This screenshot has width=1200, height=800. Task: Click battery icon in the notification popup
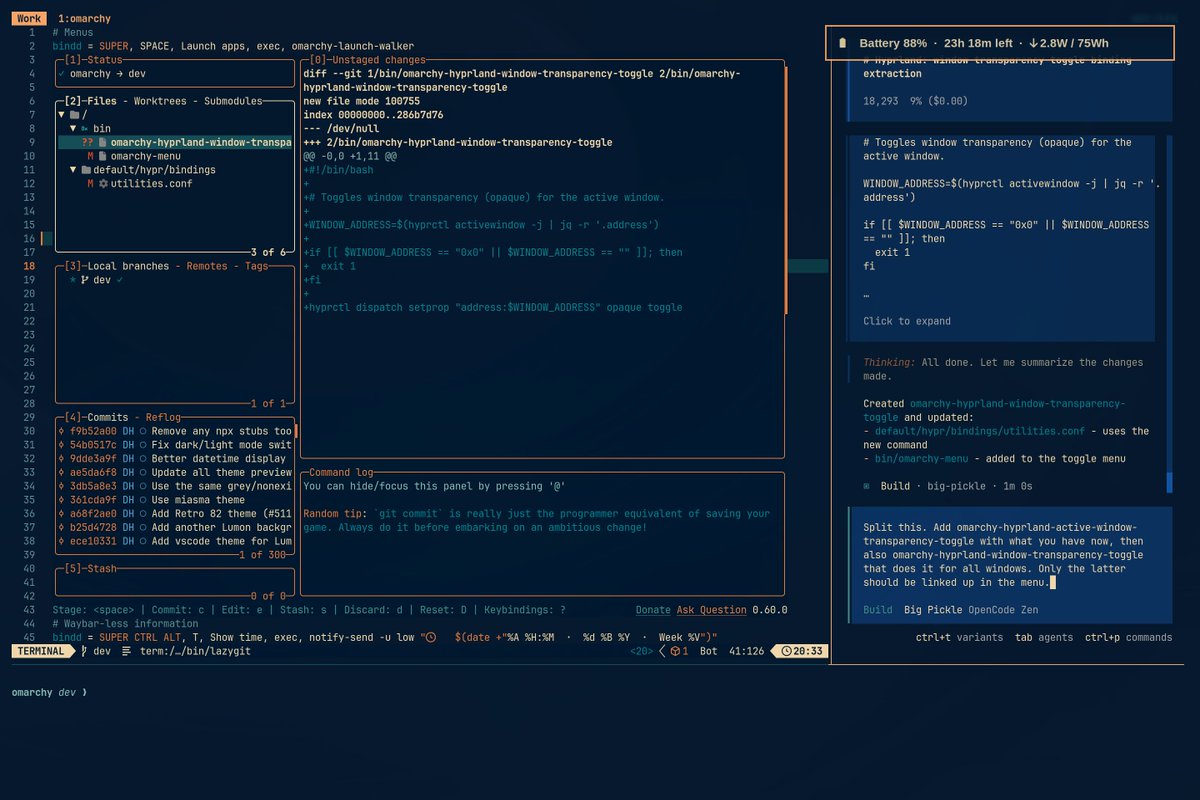(842, 43)
